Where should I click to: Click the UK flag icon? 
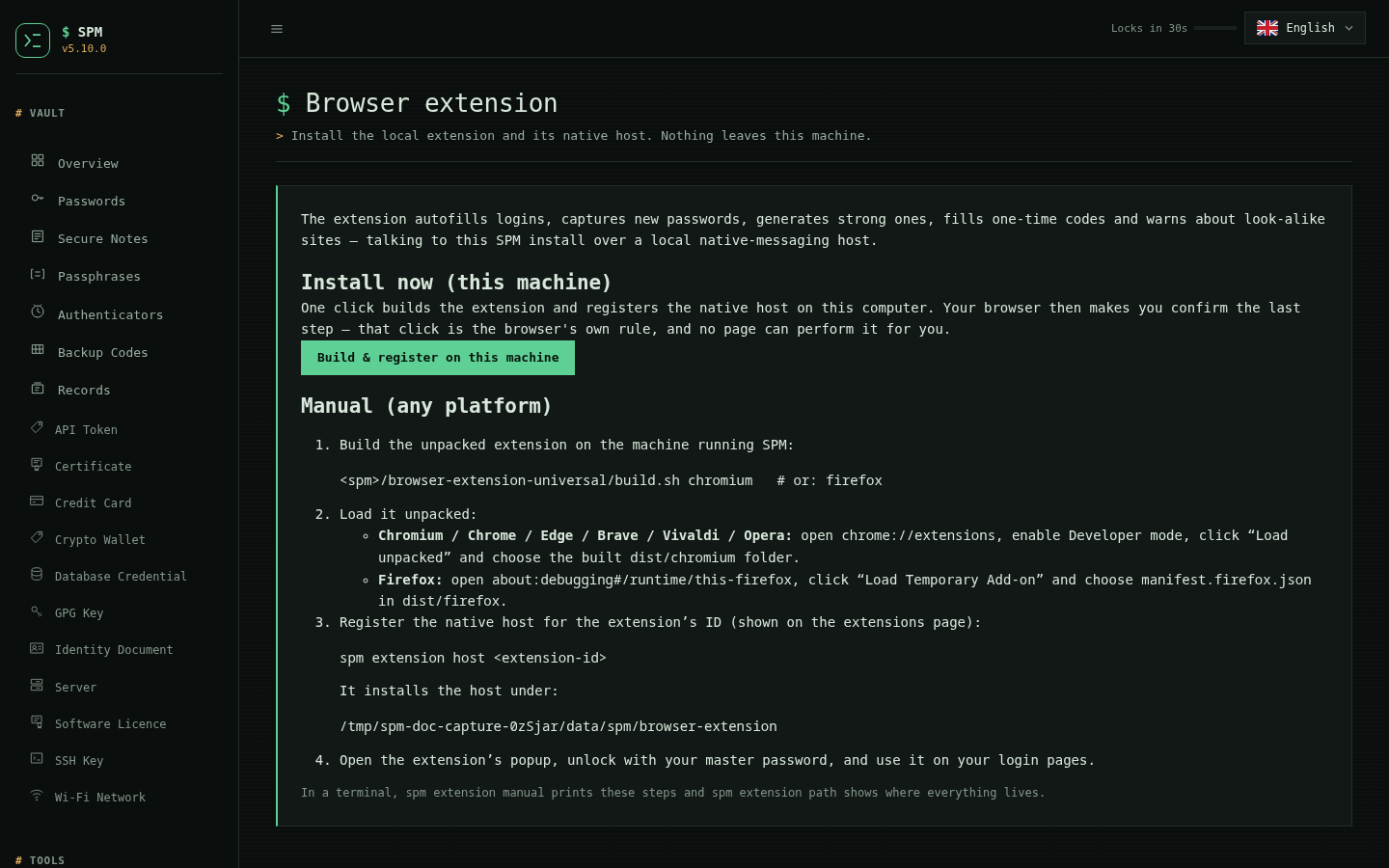coord(1267,28)
